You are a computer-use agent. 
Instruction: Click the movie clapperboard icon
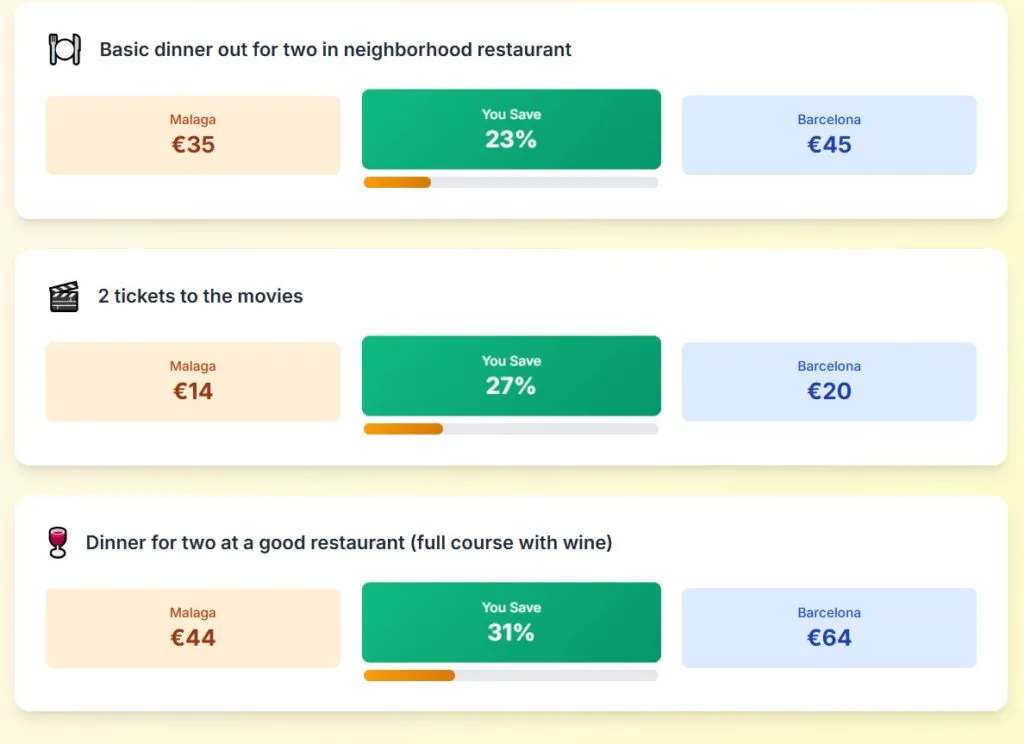[x=64, y=296]
